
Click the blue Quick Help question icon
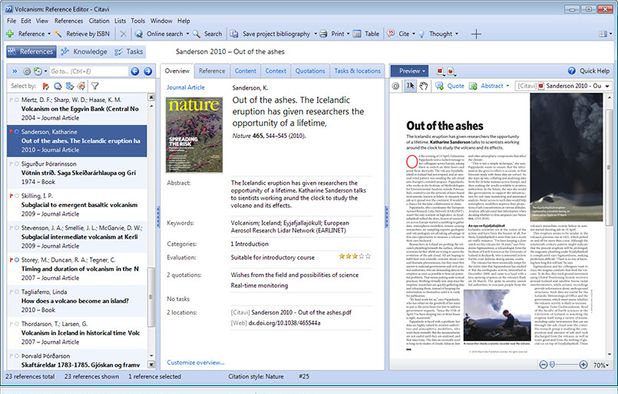pos(571,71)
